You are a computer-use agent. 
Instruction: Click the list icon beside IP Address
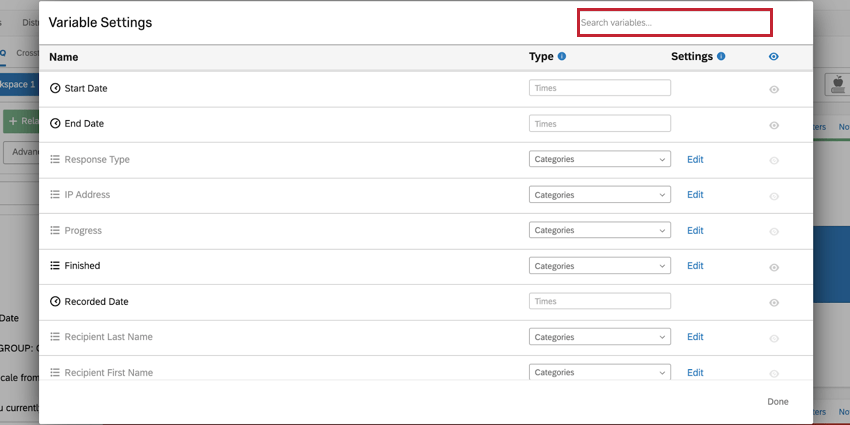55,195
